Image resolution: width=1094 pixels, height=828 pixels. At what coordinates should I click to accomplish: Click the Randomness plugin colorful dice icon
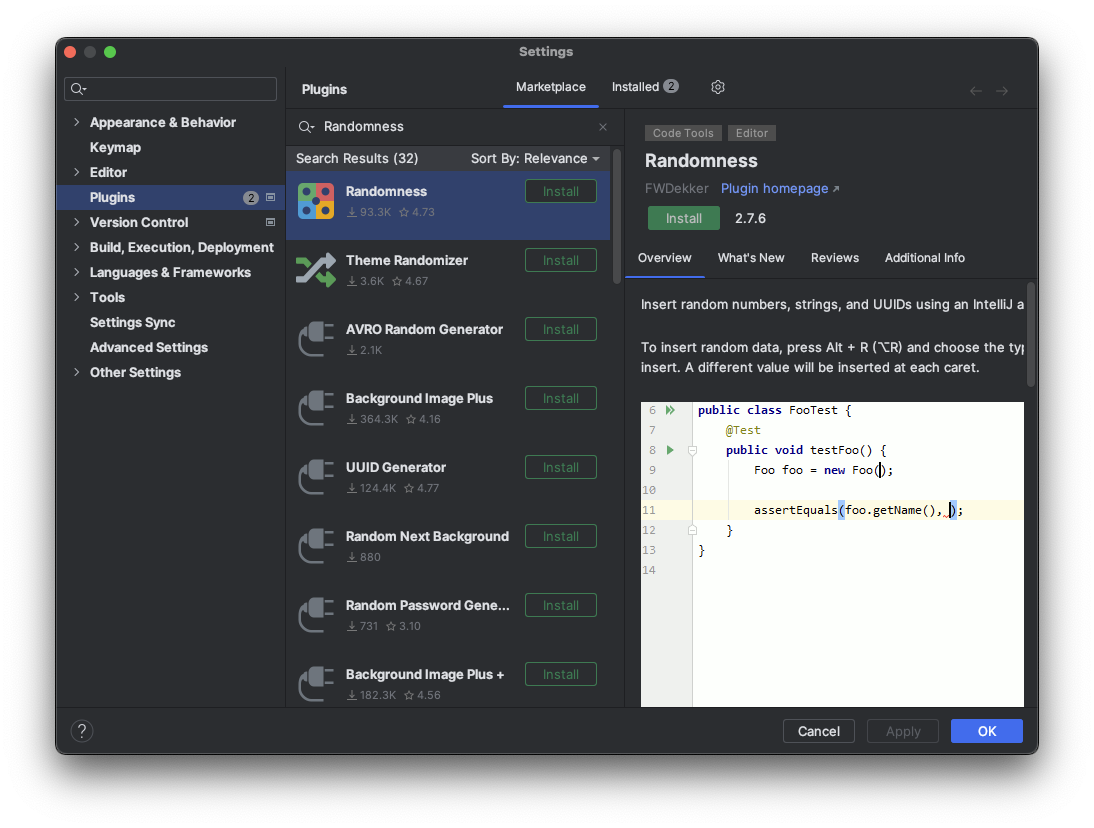pos(316,201)
